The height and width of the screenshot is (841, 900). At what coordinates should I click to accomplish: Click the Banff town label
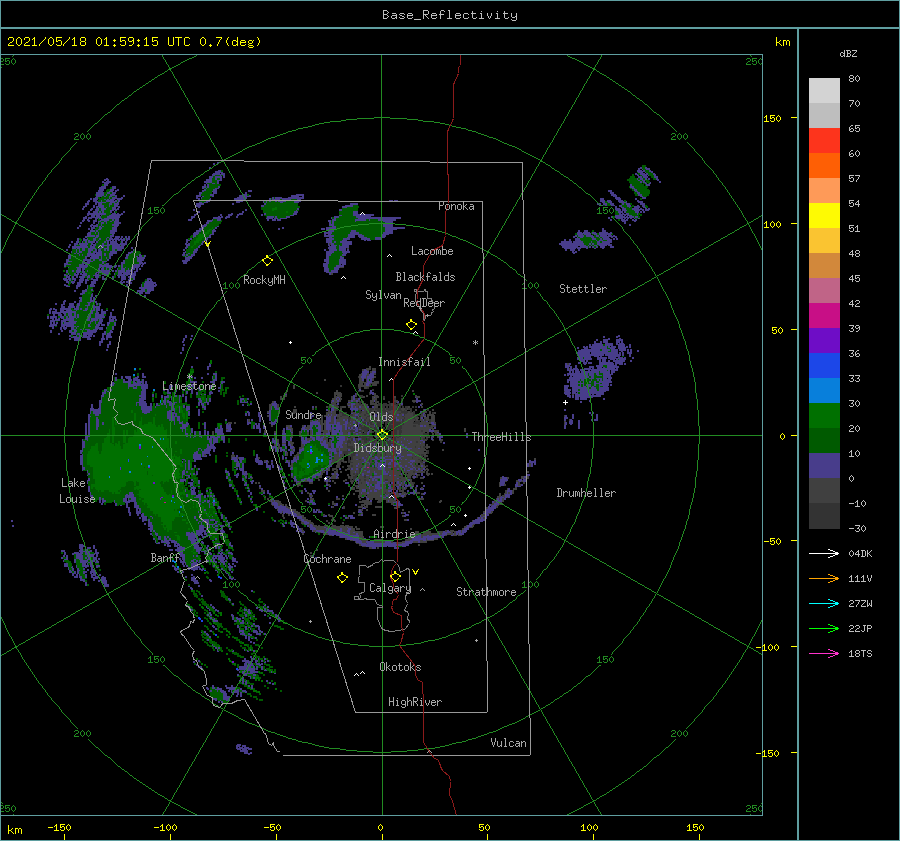coord(165,558)
